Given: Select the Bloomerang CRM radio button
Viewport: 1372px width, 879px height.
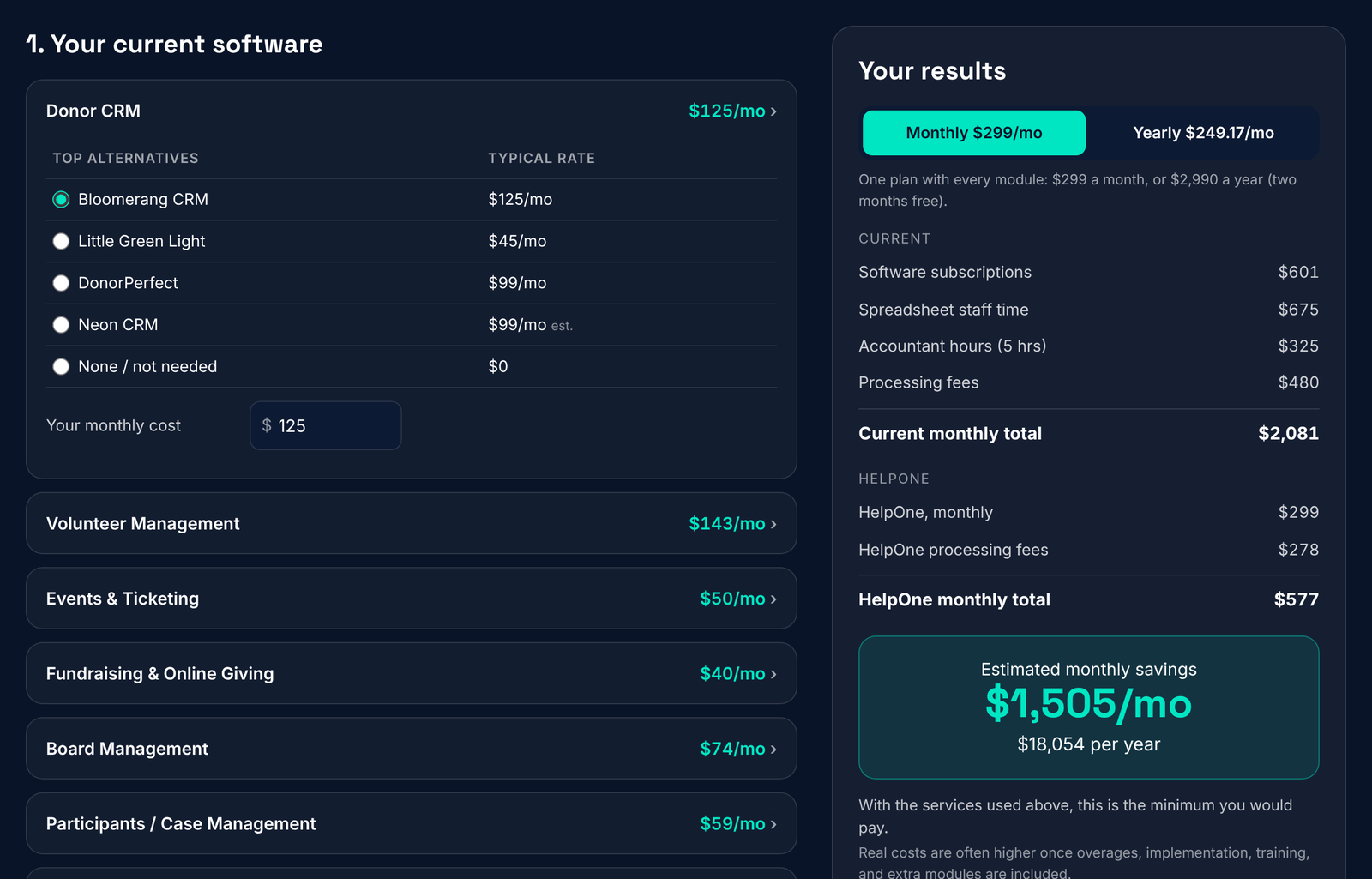Looking at the screenshot, I should tap(61, 200).
